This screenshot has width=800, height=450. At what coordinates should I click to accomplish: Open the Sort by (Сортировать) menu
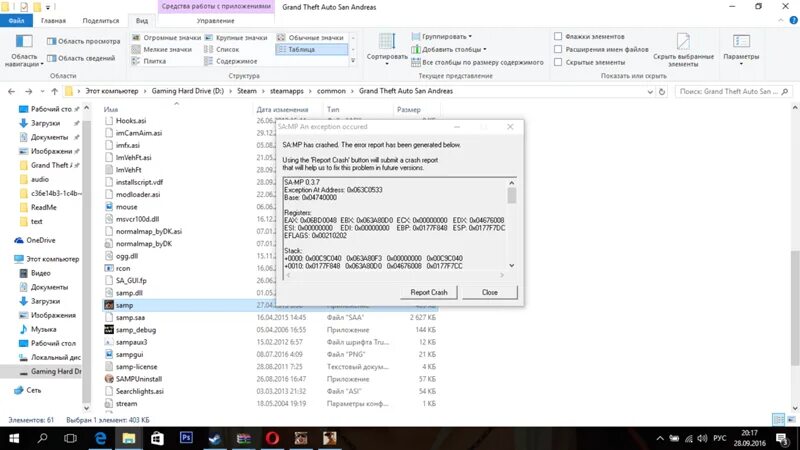pos(387,49)
